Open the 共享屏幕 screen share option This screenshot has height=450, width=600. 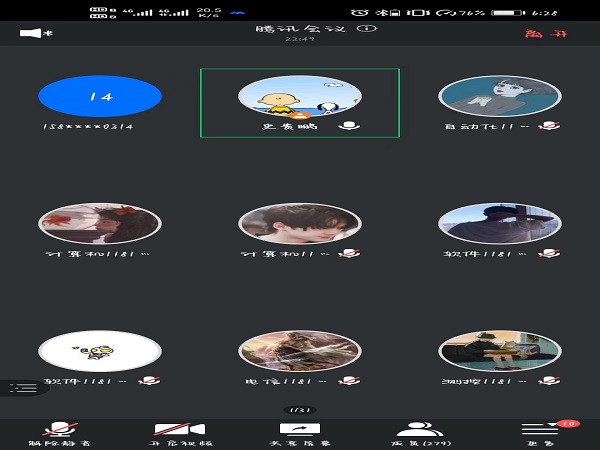pyautogui.click(x=300, y=430)
